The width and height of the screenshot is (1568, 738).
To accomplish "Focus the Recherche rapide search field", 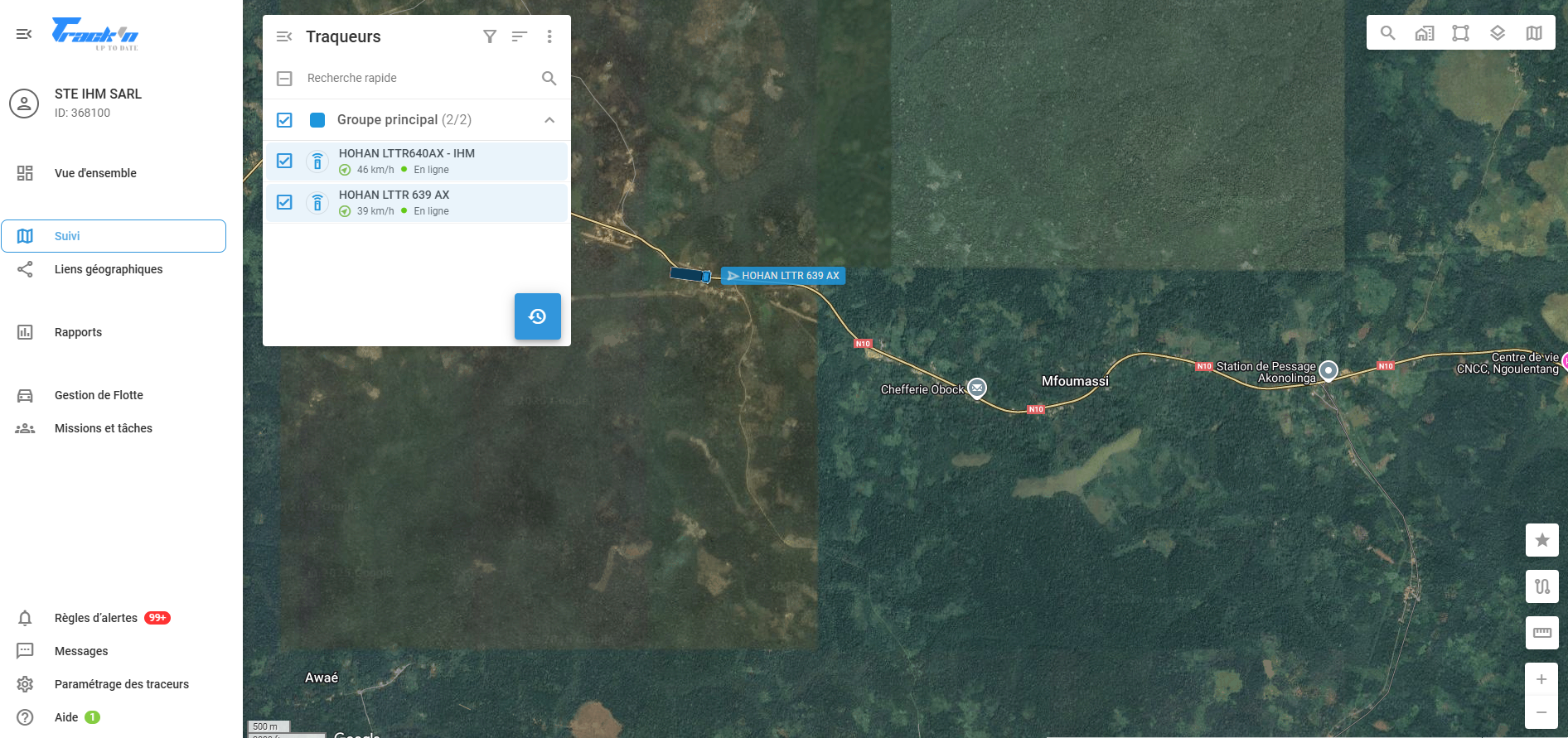I will 419,78.
